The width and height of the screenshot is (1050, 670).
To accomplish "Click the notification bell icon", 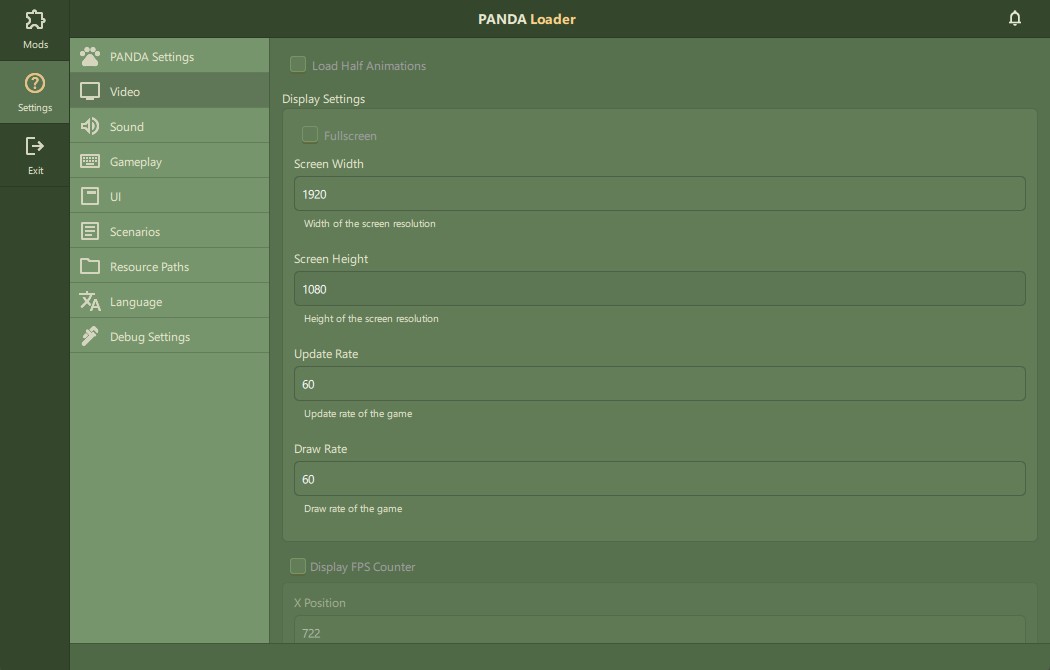I will pos(1015,18).
